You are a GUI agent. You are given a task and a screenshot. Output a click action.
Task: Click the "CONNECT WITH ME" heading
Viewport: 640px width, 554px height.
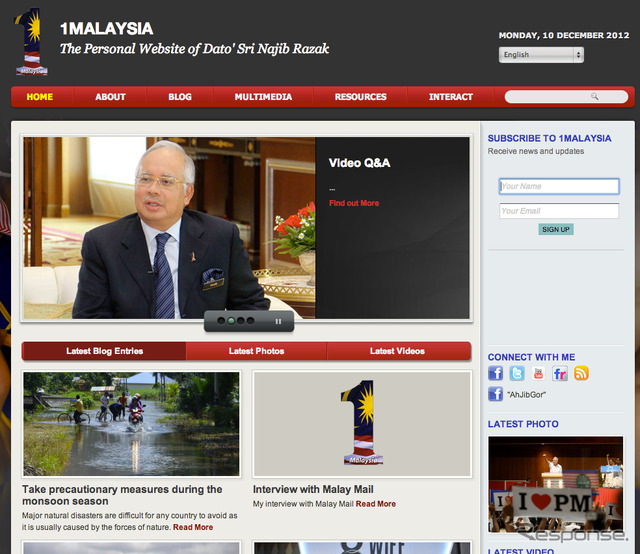(531, 357)
